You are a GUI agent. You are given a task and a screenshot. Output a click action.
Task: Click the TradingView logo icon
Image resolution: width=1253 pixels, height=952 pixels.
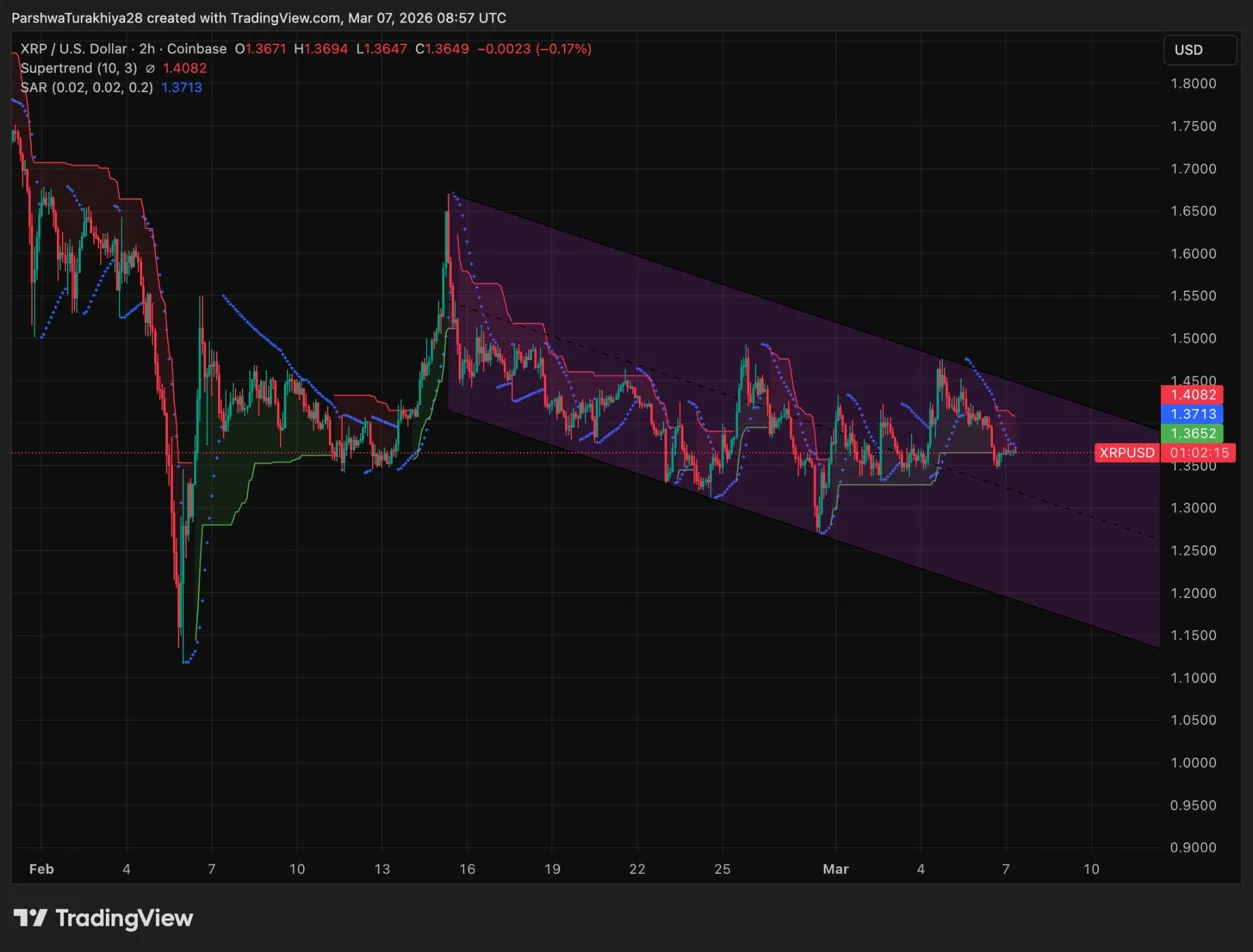[30, 918]
